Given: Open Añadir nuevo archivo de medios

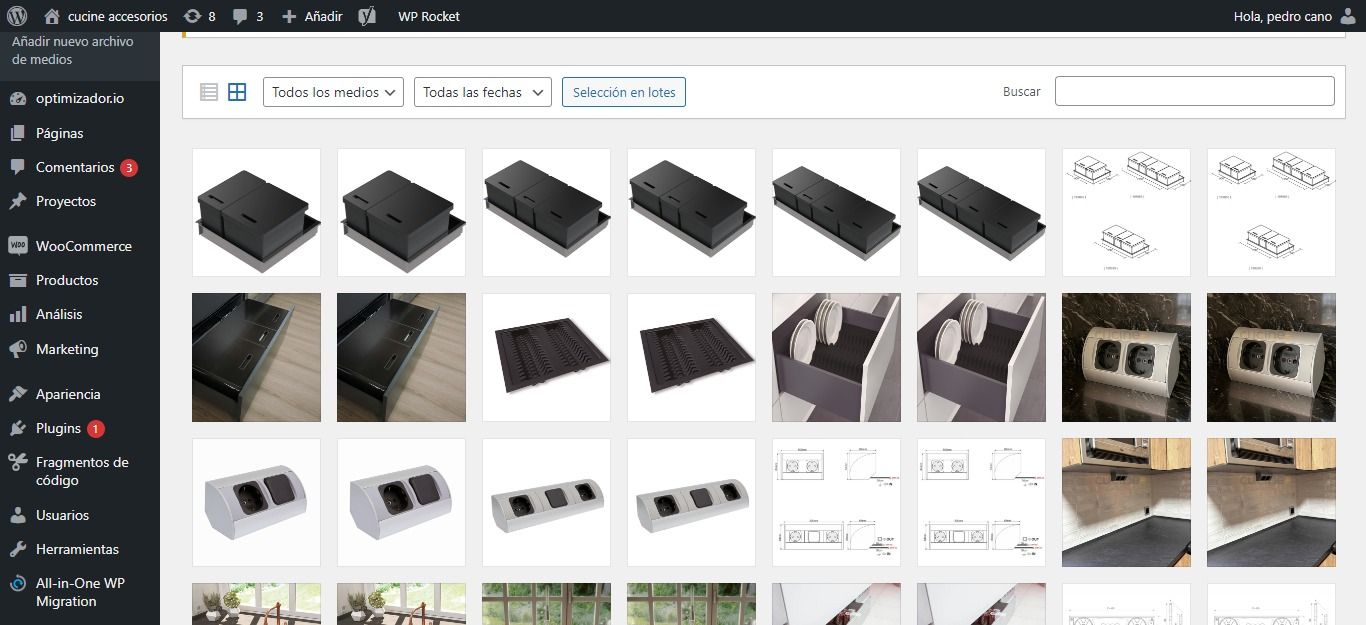Looking at the screenshot, I should click(73, 50).
